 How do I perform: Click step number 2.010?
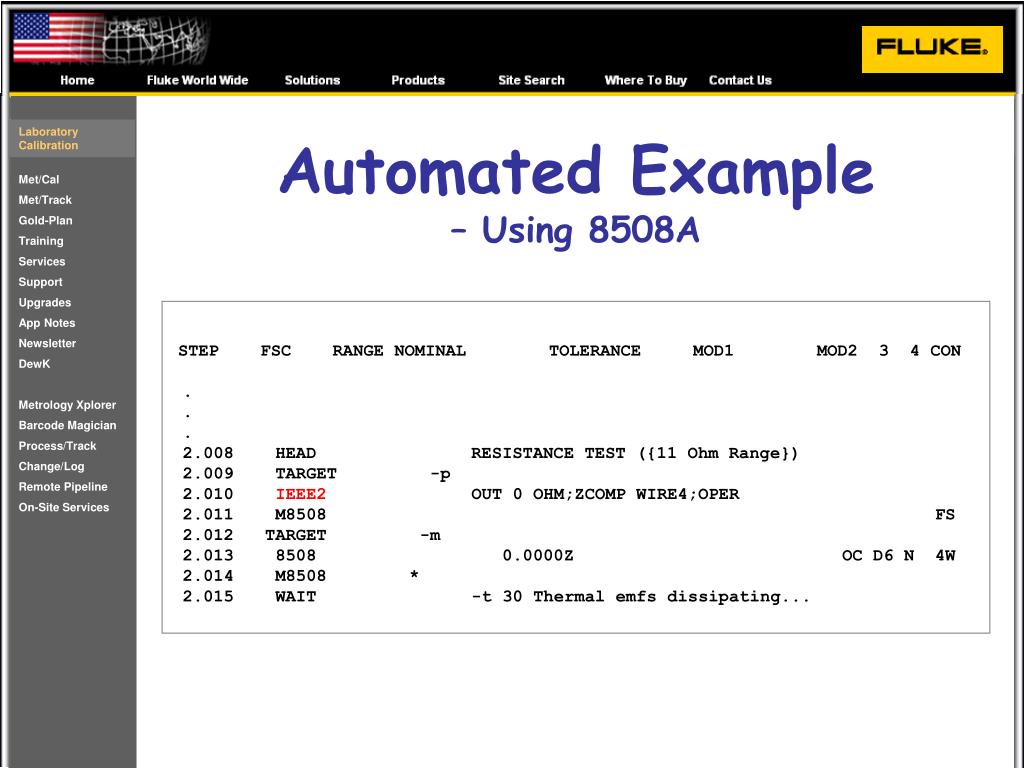coord(208,494)
